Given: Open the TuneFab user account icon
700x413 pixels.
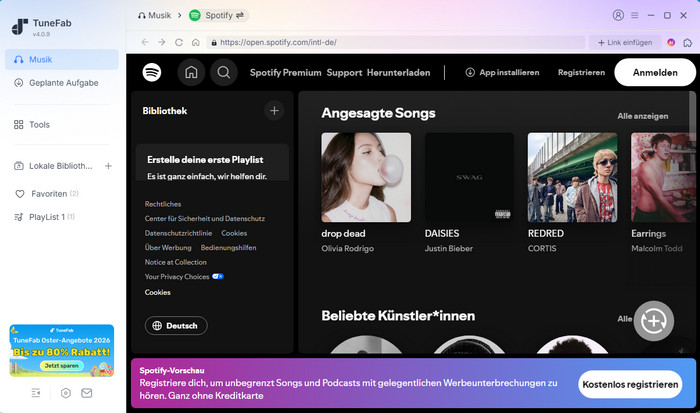Looking at the screenshot, I should tap(618, 15).
